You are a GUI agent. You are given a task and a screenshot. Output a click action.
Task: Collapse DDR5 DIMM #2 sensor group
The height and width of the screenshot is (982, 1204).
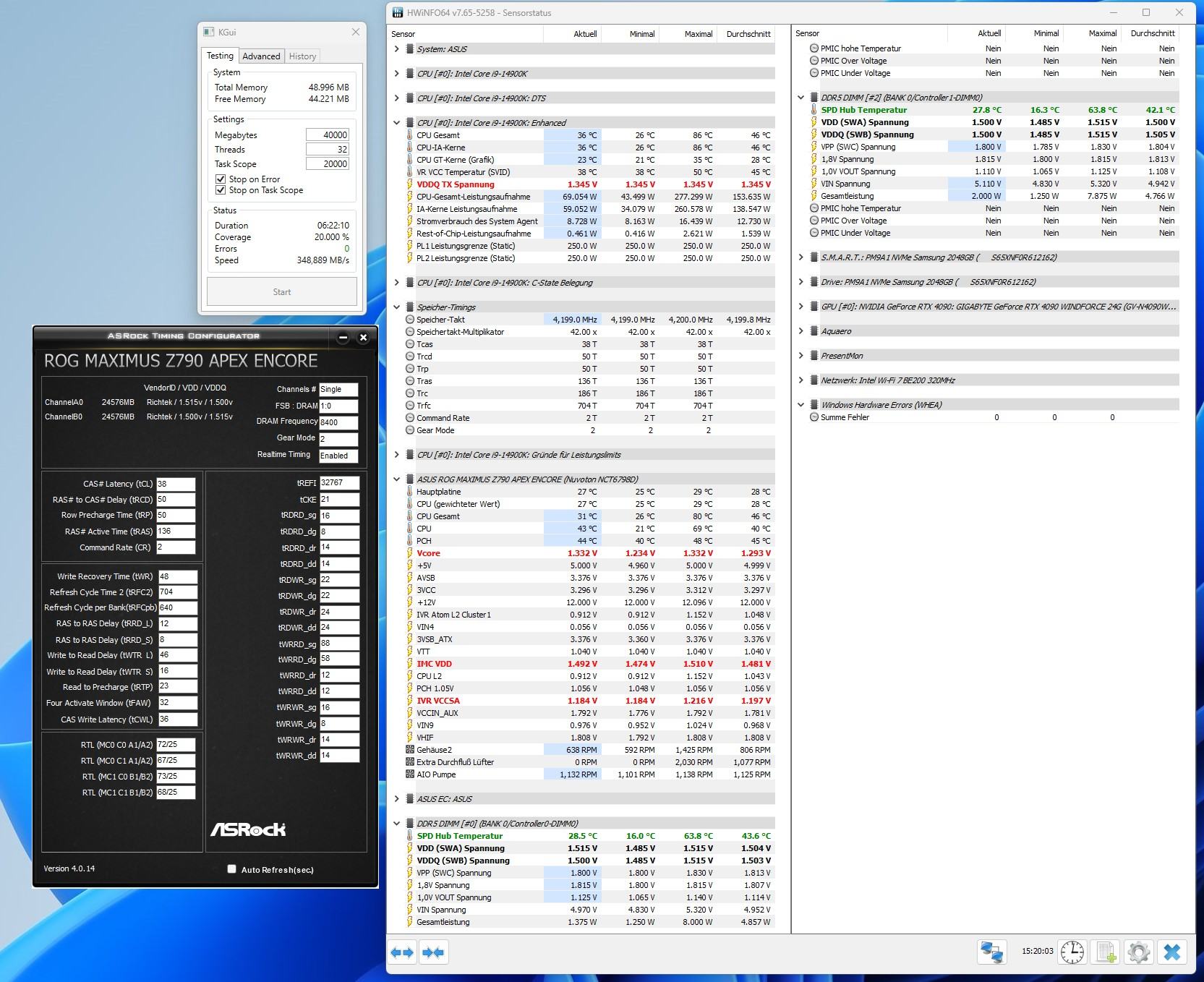click(x=800, y=98)
